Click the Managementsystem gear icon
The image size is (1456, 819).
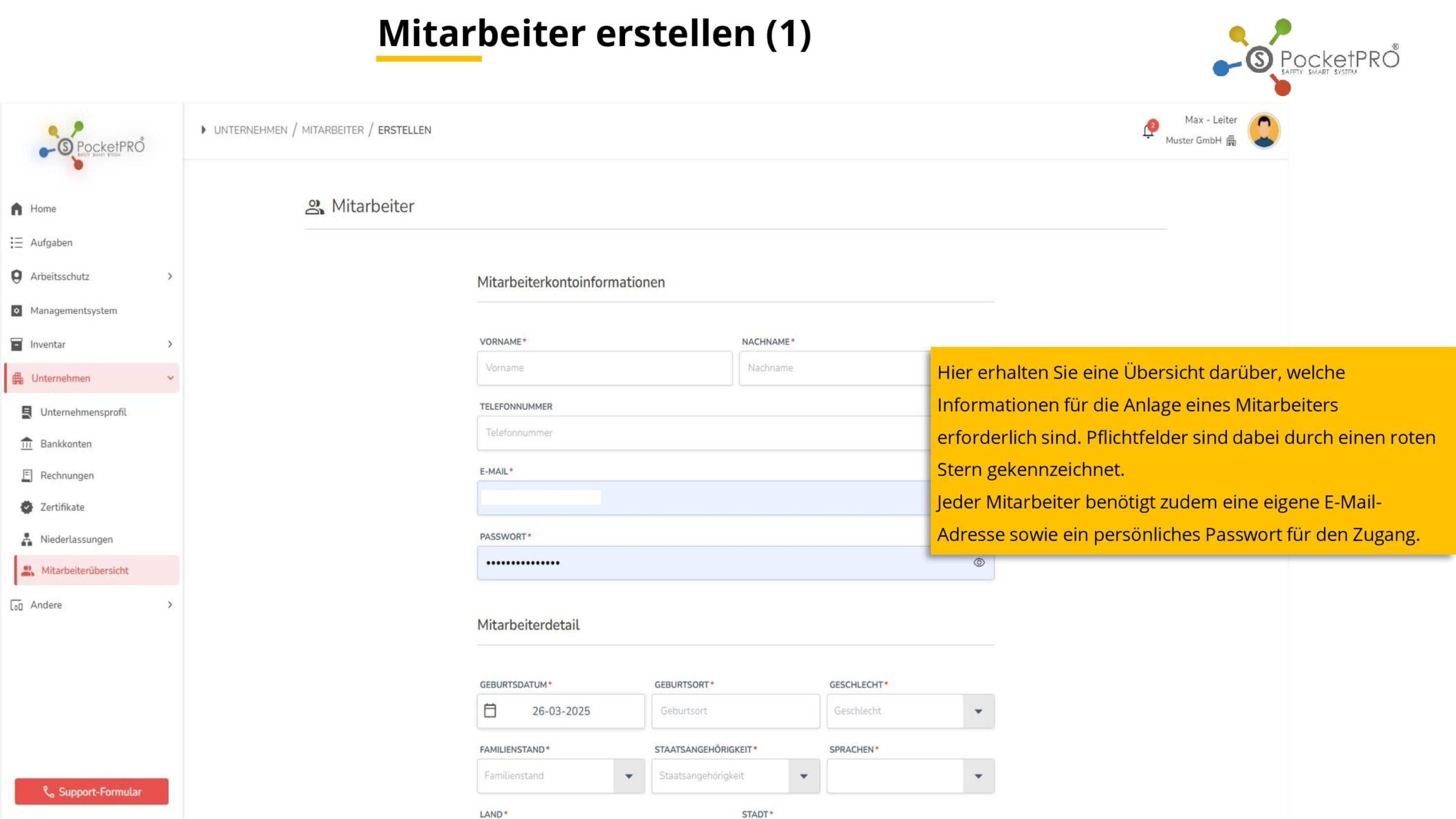click(16, 311)
